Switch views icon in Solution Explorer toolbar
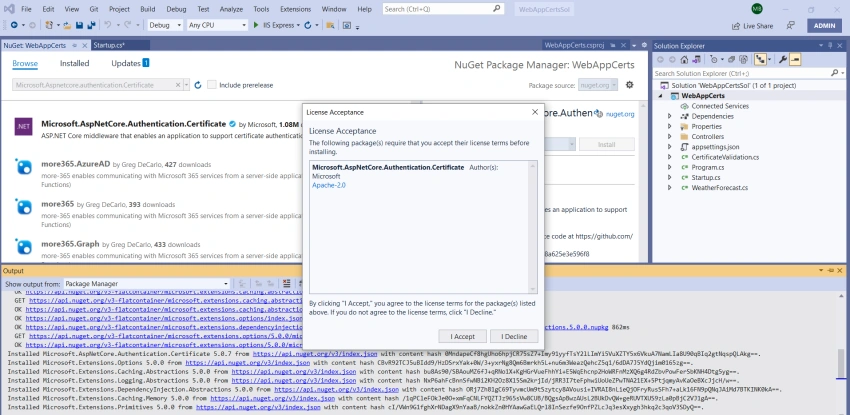 tap(697, 60)
